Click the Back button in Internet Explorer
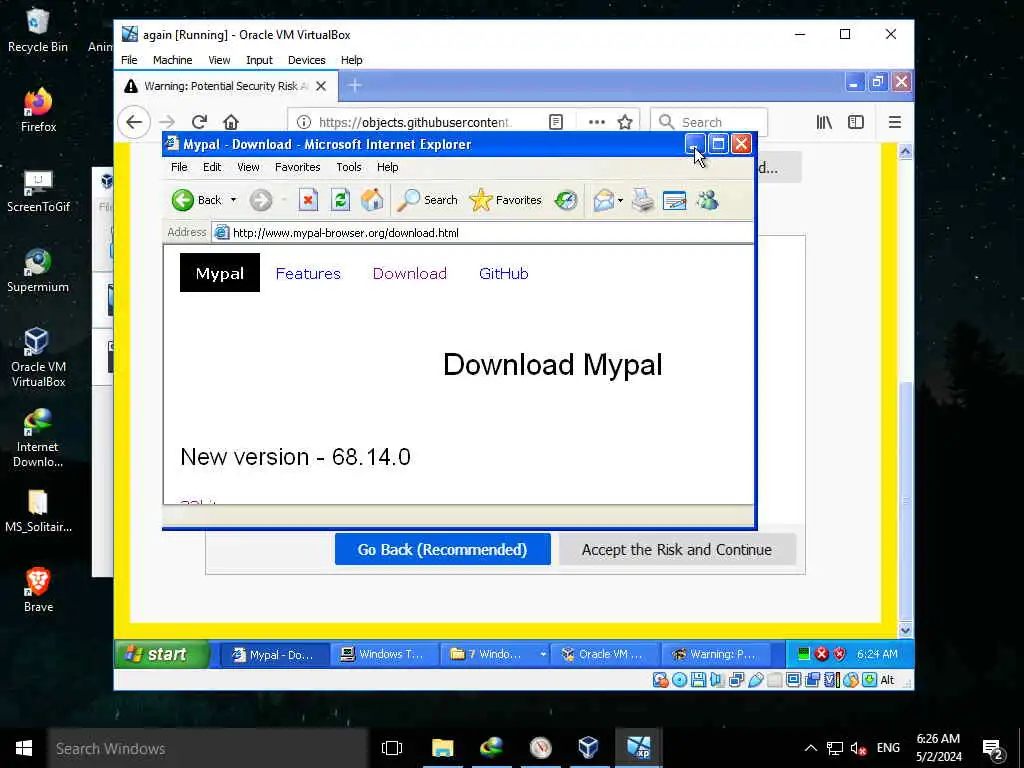 pyautogui.click(x=197, y=200)
